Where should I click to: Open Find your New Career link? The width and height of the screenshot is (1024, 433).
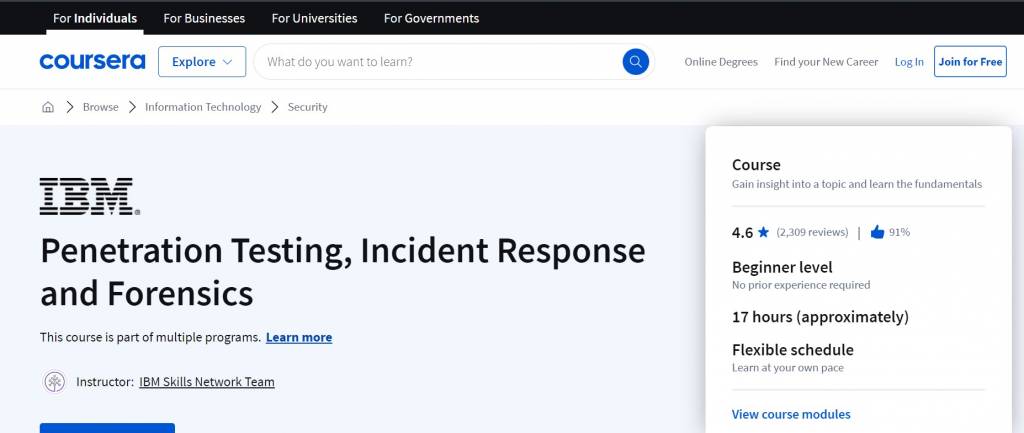pos(826,62)
